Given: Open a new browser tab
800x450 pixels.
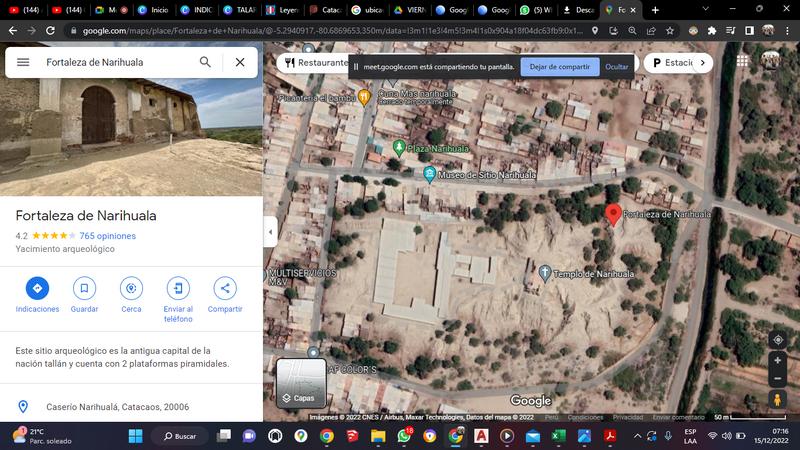Looking at the screenshot, I should tap(655, 10).
